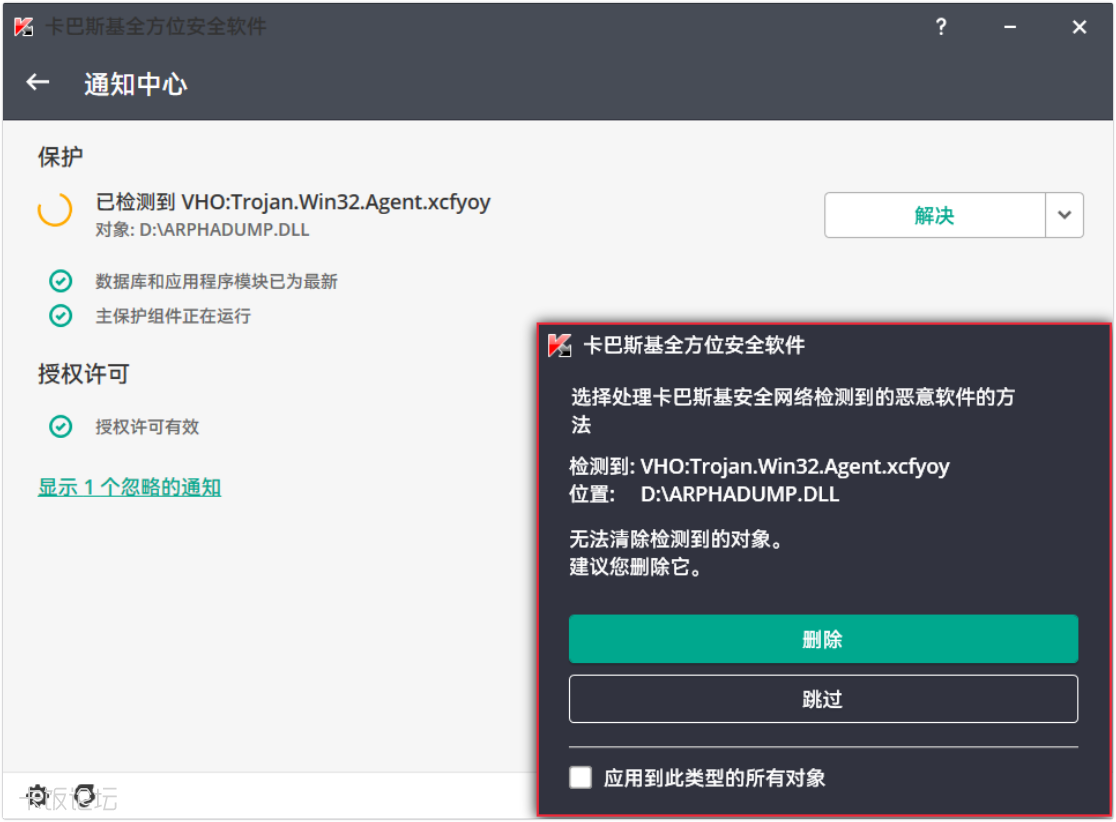1116x822 pixels.
Task: Click the 通知中心 page title
Action: (x=135, y=84)
